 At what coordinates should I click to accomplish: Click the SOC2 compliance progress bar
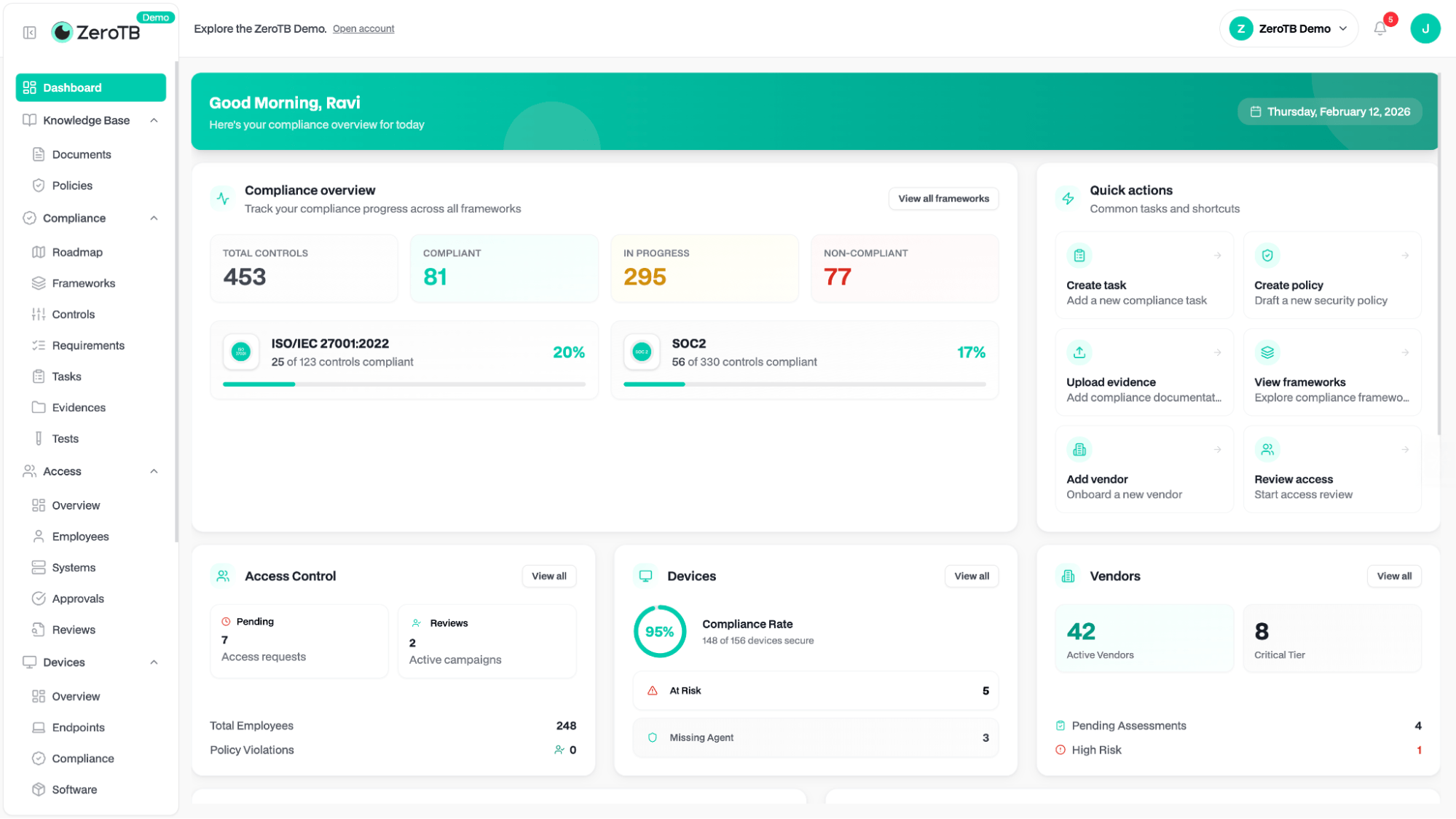pos(804,384)
